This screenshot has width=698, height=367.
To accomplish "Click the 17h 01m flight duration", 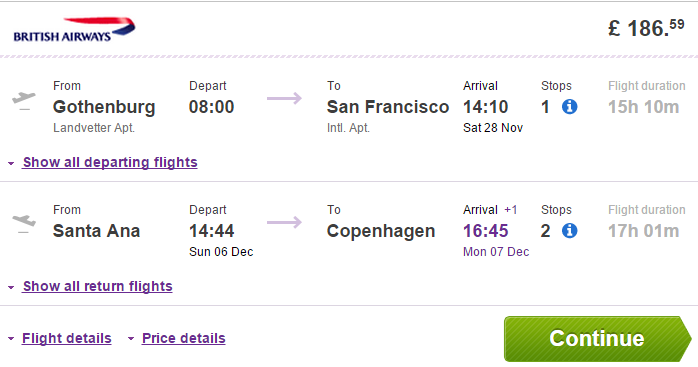I will point(644,231).
